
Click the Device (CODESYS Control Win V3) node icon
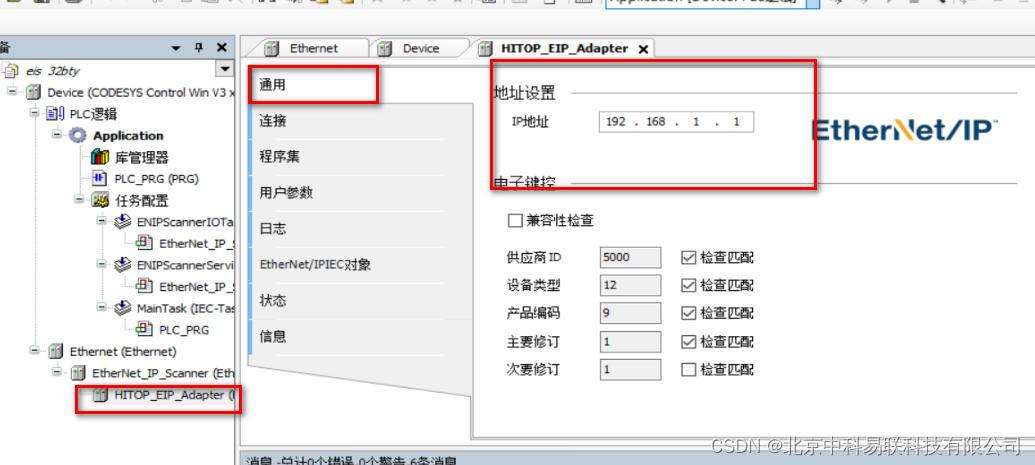point(34,92)
